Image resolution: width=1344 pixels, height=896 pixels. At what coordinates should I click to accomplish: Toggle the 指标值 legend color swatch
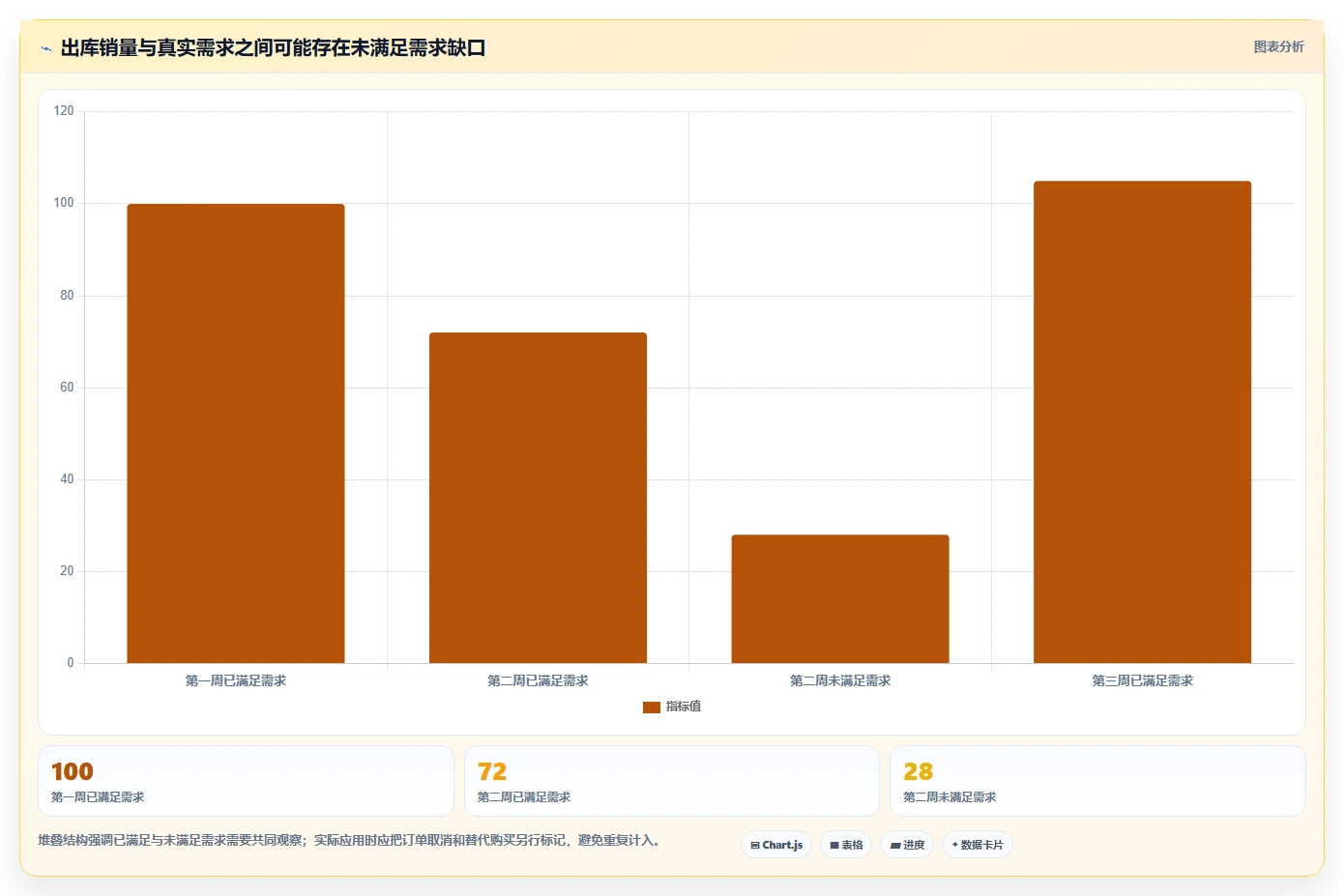(x=651, y=707)
